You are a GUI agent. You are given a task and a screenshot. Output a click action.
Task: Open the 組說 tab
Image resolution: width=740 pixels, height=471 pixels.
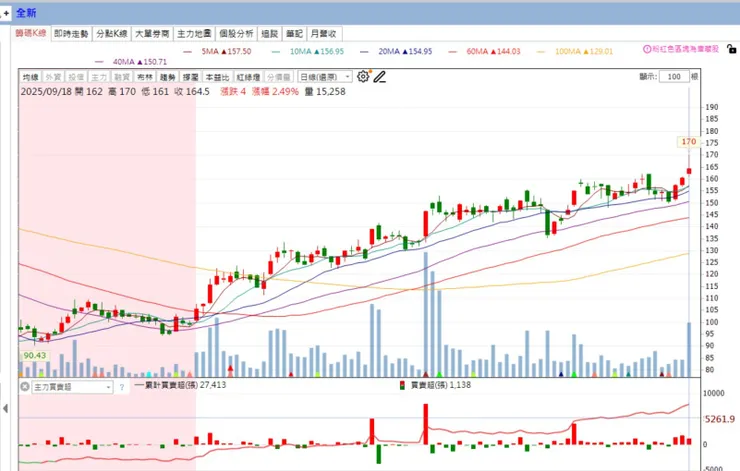coord(269,34)
